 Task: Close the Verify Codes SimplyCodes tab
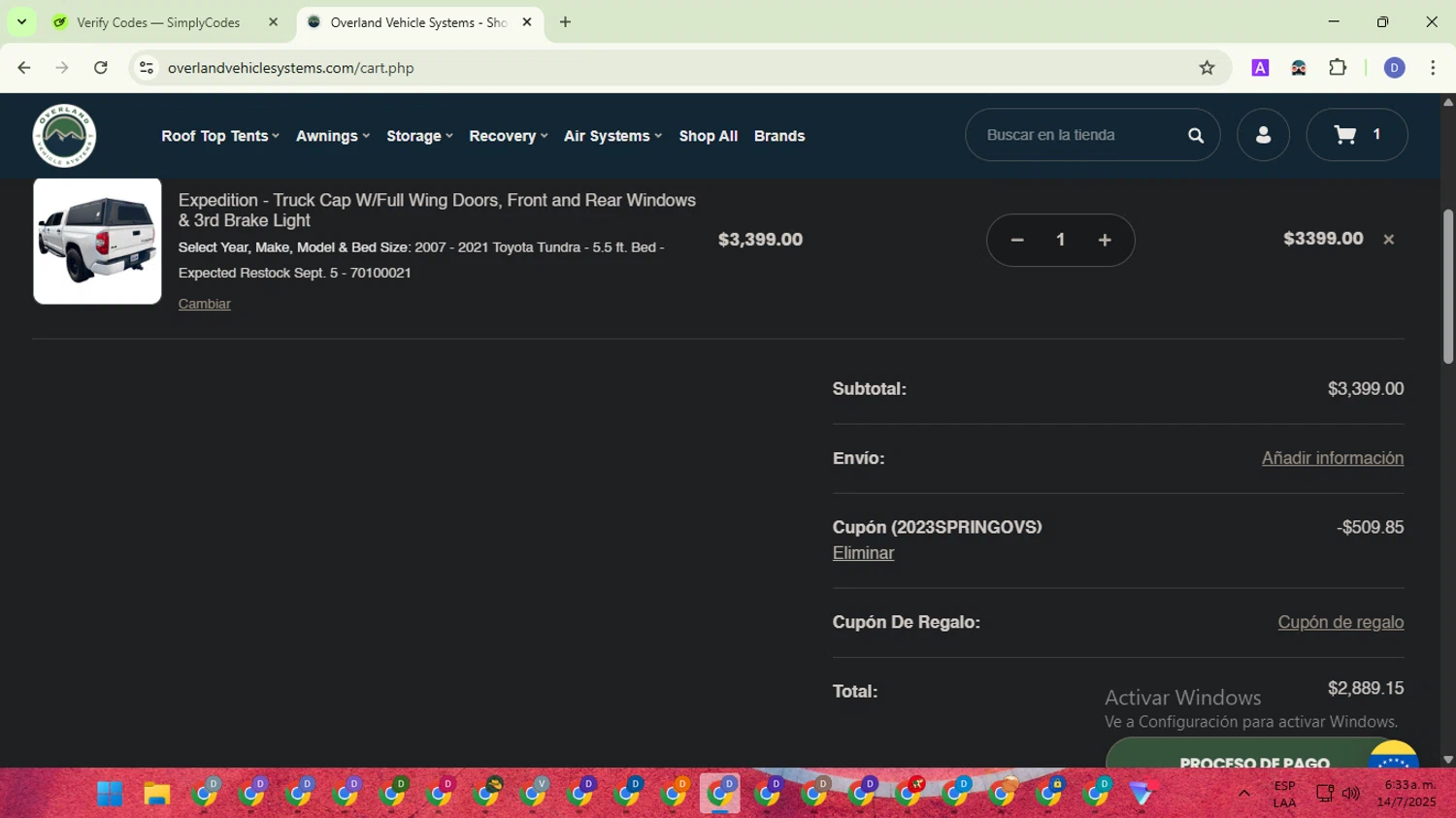[273, 22]
